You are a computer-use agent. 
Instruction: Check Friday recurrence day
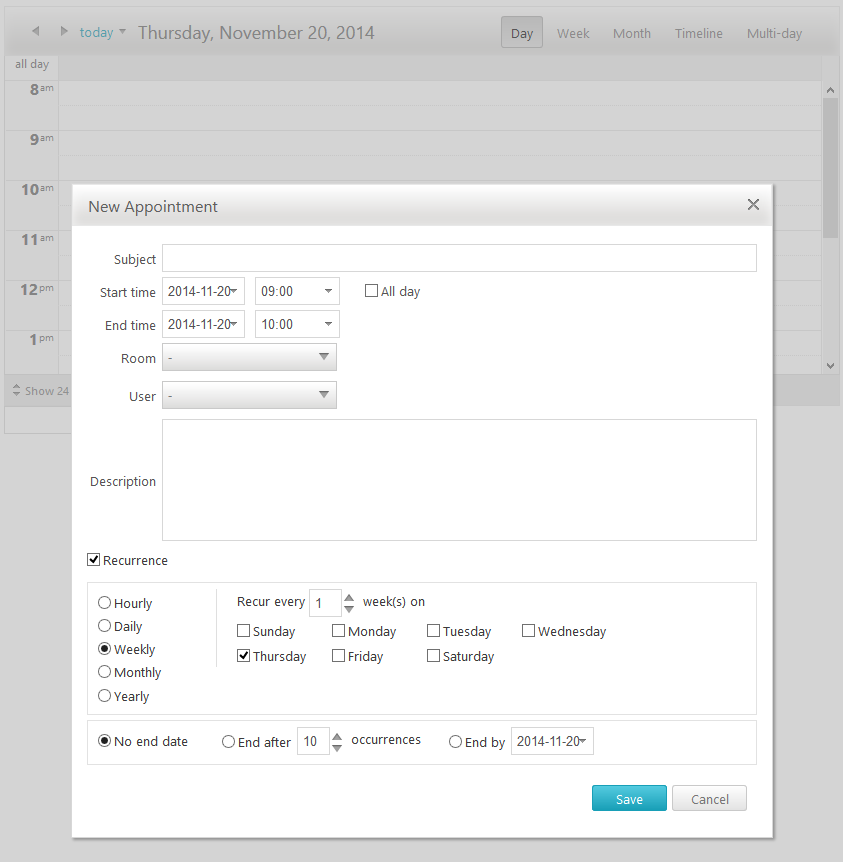[338, 656]
